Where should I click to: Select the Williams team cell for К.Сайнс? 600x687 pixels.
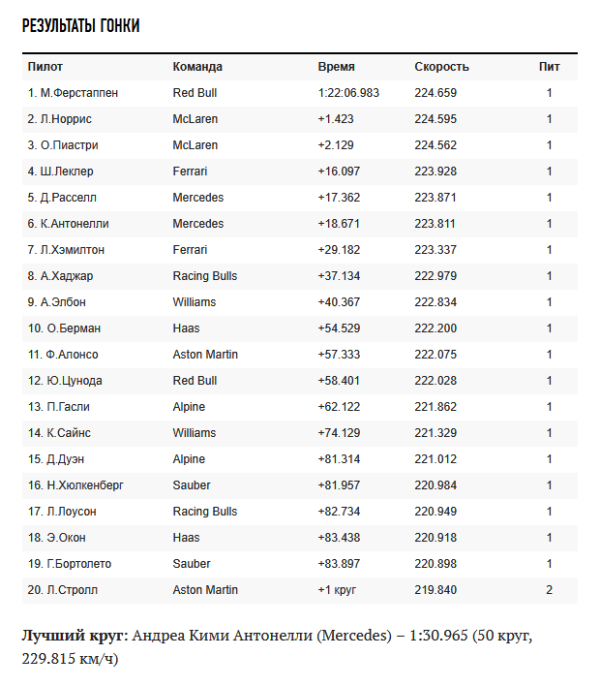[x=194, y=433]
